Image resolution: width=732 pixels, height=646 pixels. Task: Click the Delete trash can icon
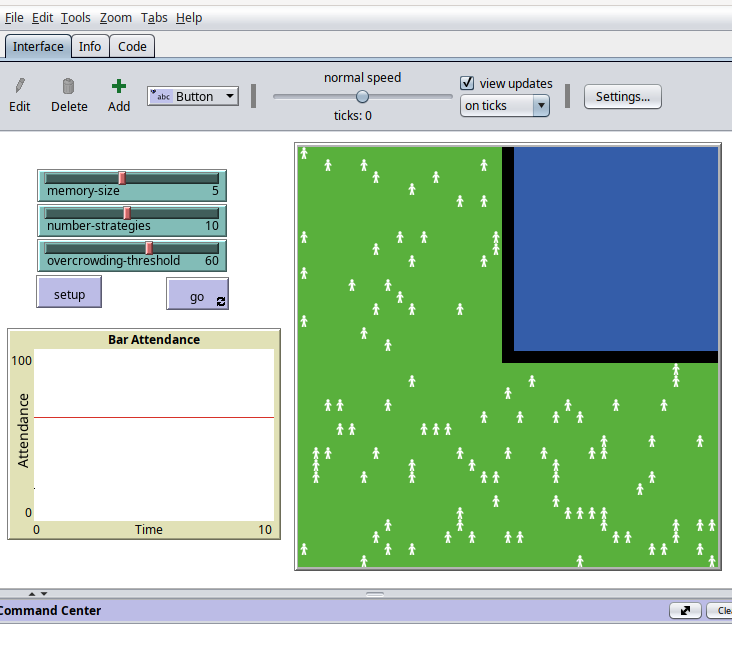pyautogui.click(x=69, y=87)
